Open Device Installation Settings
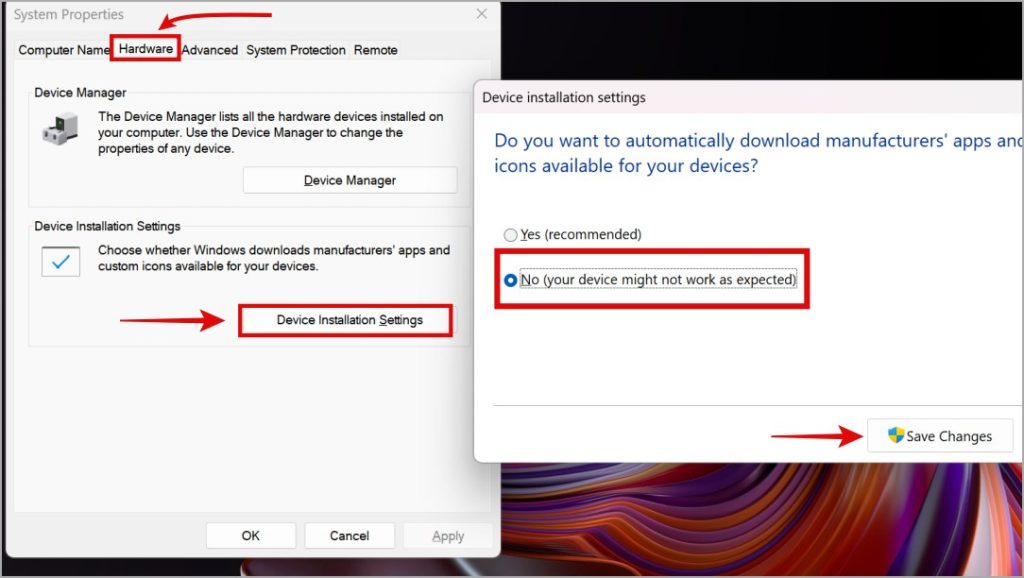This screenshot has height=578, width=1024. (x=345, y=320)
